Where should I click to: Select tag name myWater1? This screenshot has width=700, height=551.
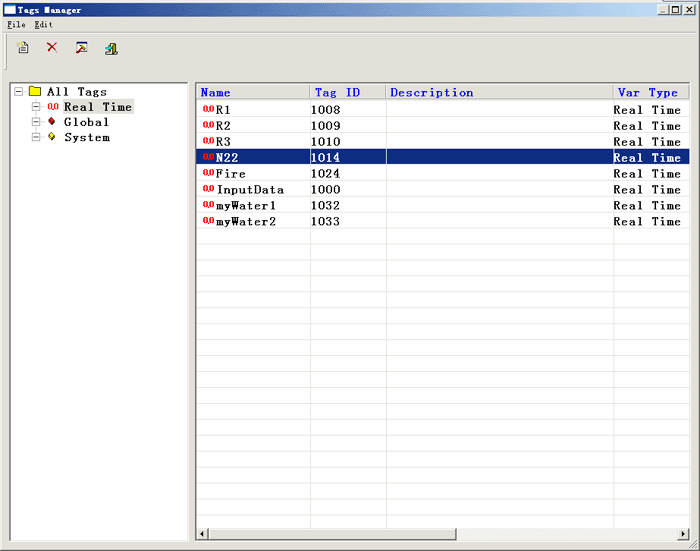tap(246, 205)
